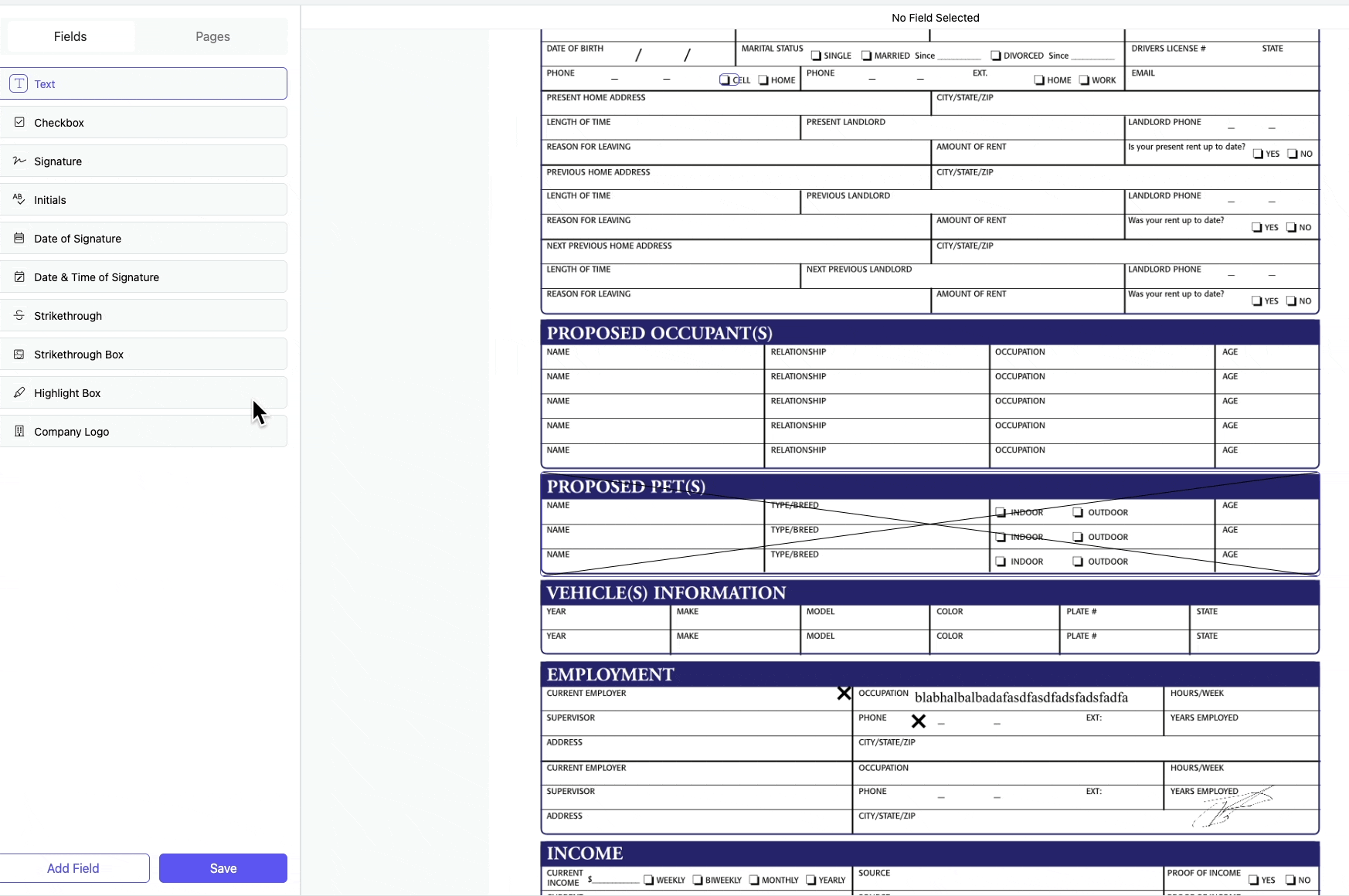Choose the Checkbox field option
1349x896 pixels.
point(144,122)
